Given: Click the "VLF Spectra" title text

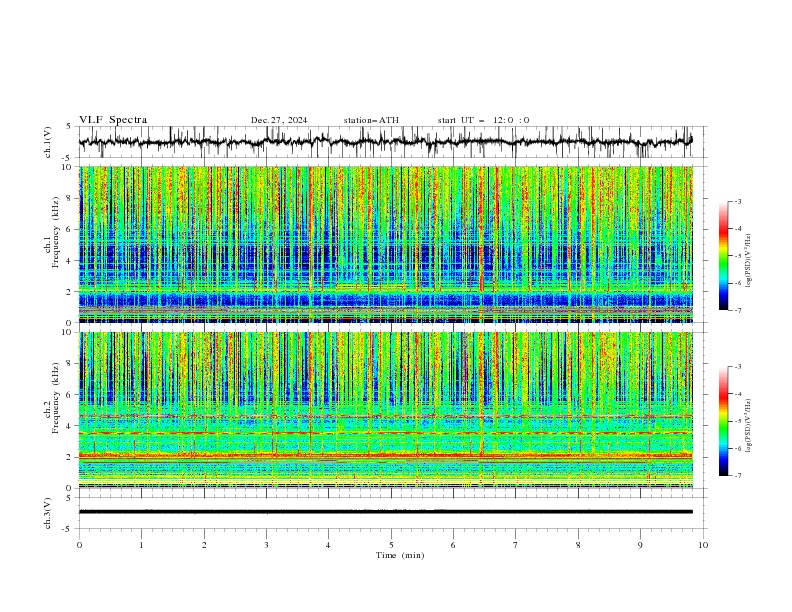Looking at the screenshot, I should tap(113, 120).
